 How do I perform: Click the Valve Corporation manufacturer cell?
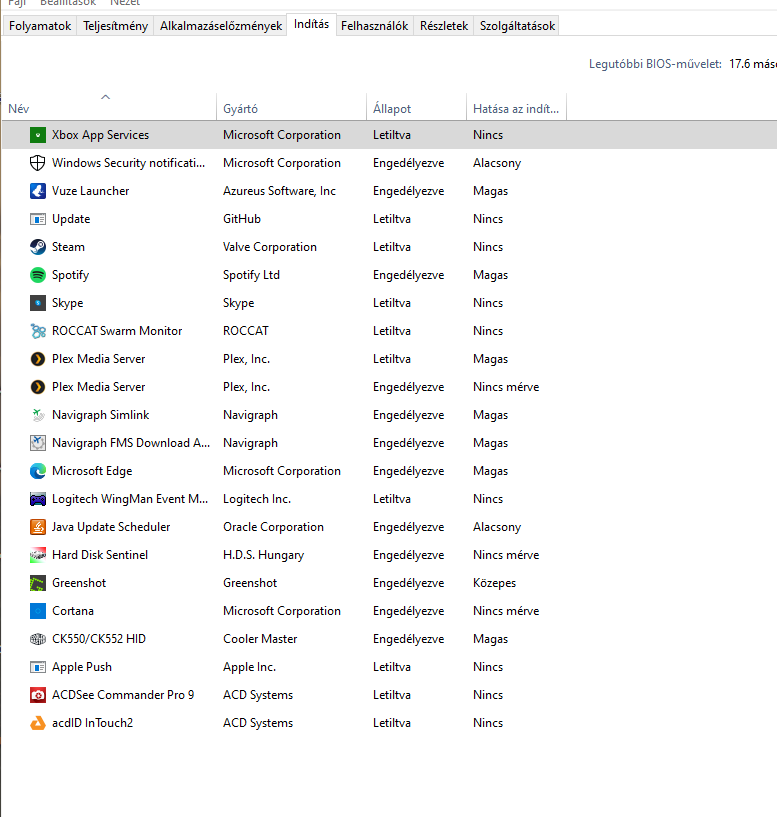pos(270,247)
